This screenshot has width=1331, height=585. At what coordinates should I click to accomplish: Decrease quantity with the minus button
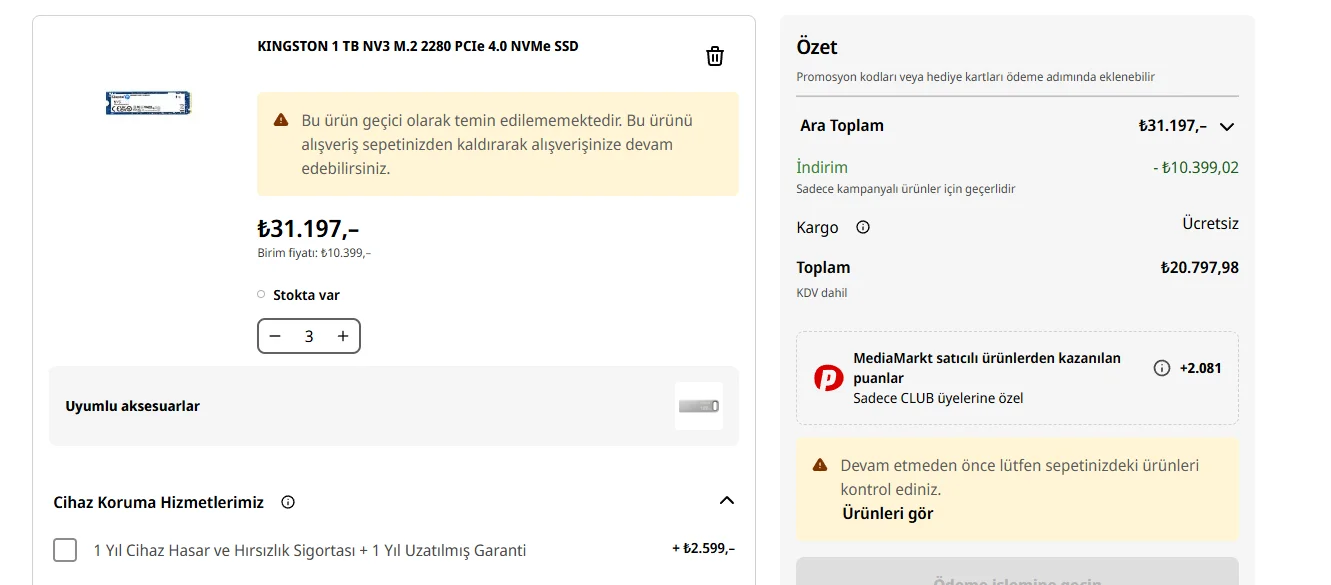tap(275, 336)
